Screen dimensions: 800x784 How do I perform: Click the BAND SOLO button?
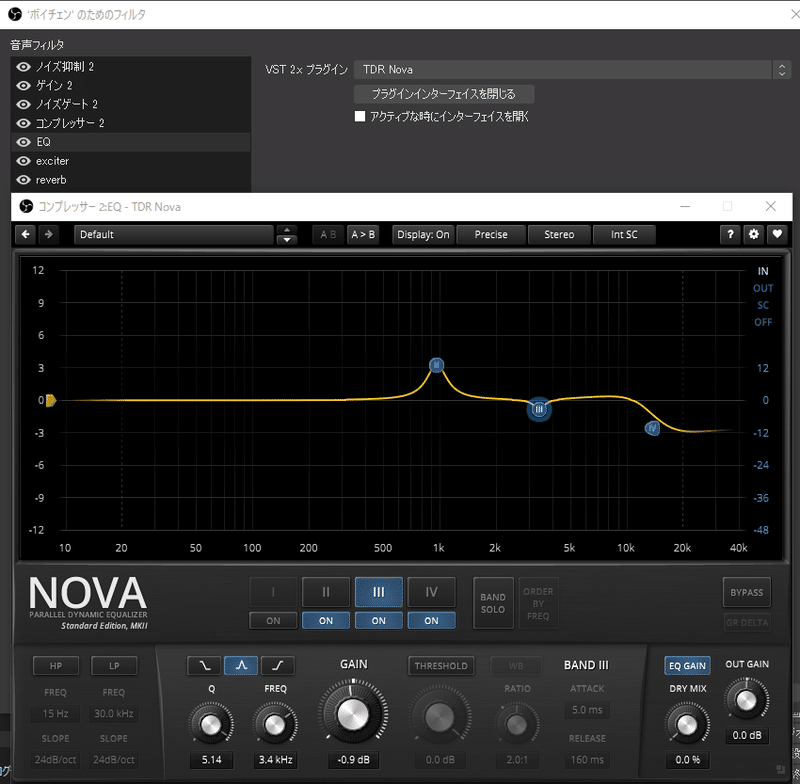click(493, 603)
